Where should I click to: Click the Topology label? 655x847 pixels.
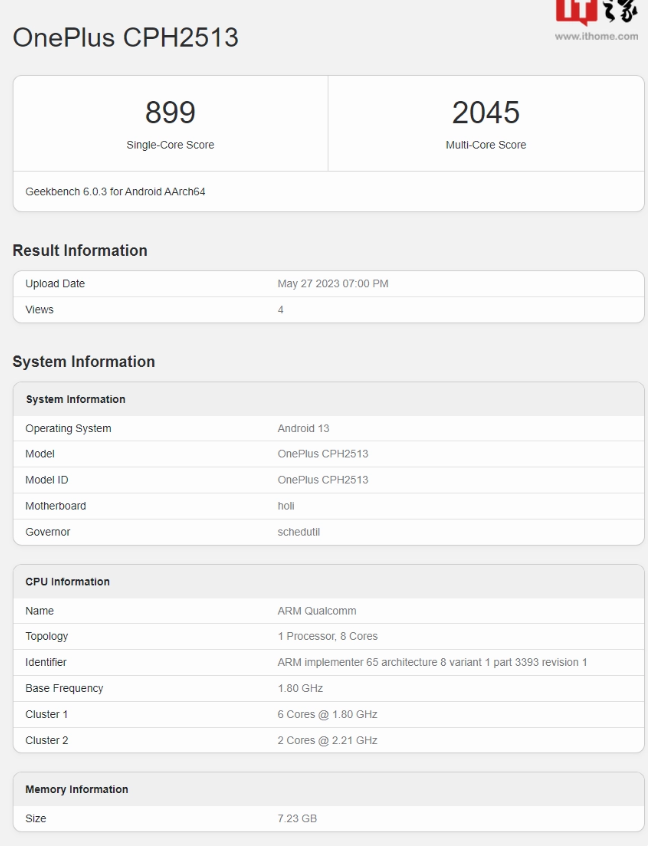(x=47, y=636)
